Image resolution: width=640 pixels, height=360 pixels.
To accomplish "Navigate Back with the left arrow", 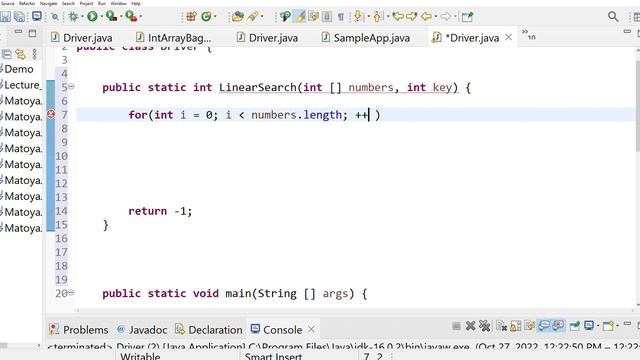I will point(426,16).
